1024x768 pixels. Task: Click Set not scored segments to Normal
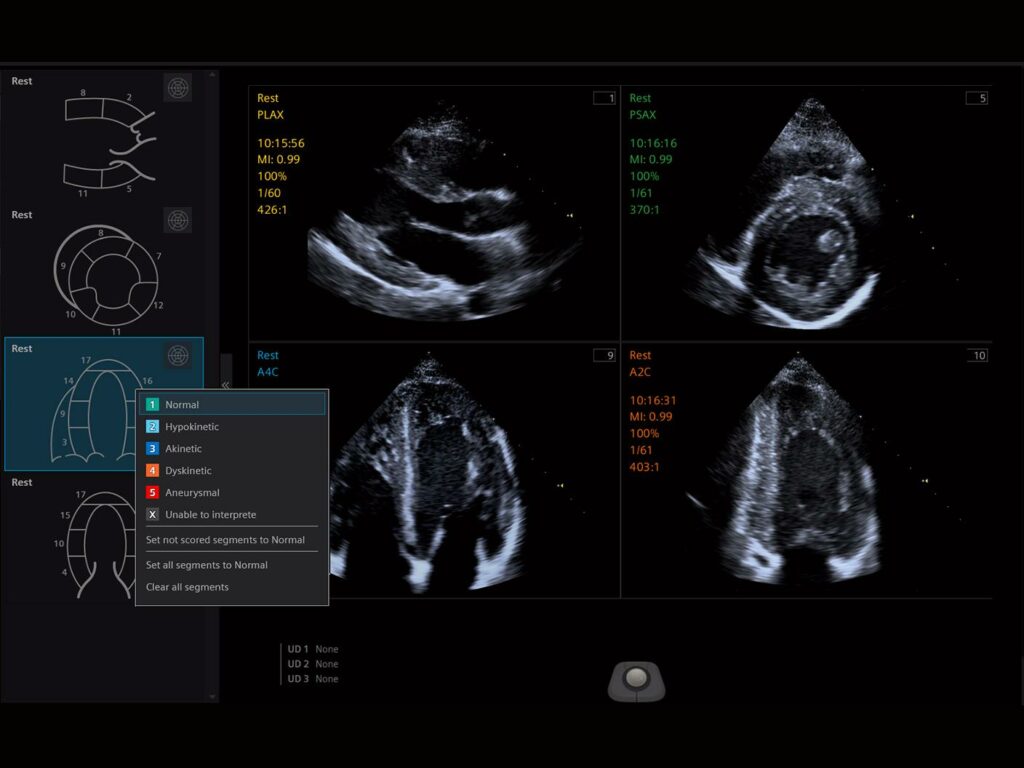tap(225, 540)
